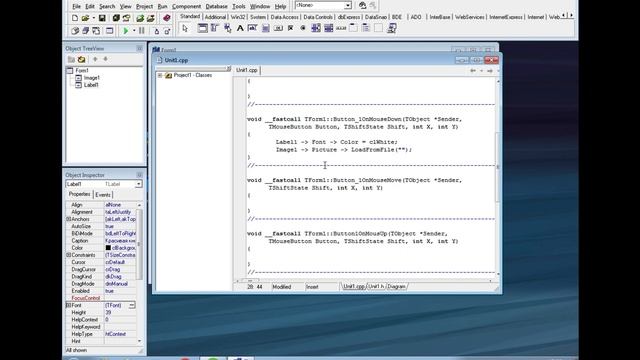Click the Step Over debug icon
This screenshot has width=640, height=360.
167,31
